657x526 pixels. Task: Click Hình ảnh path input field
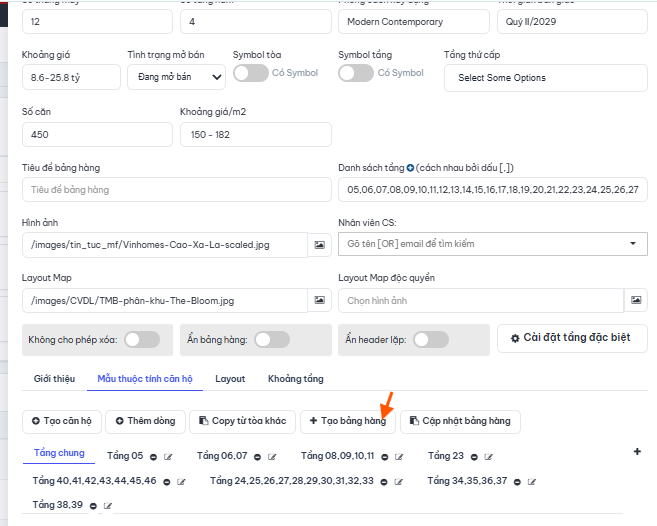point(165,245)
